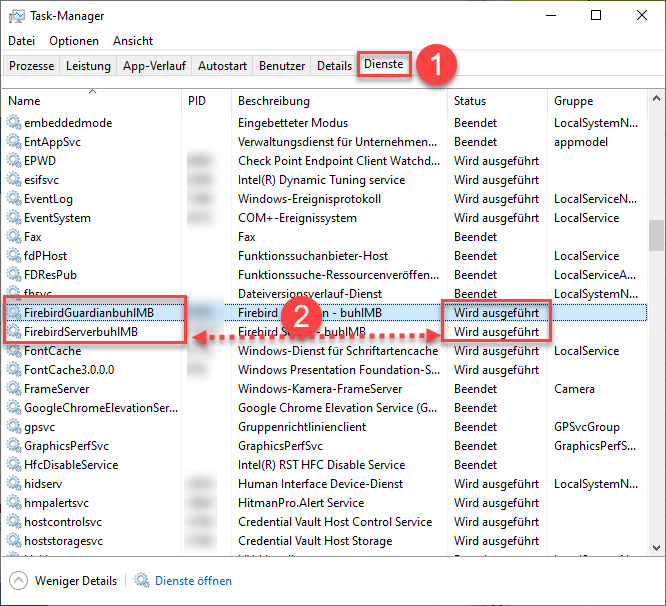Sort services by Status column header

(x=470, y=101)
